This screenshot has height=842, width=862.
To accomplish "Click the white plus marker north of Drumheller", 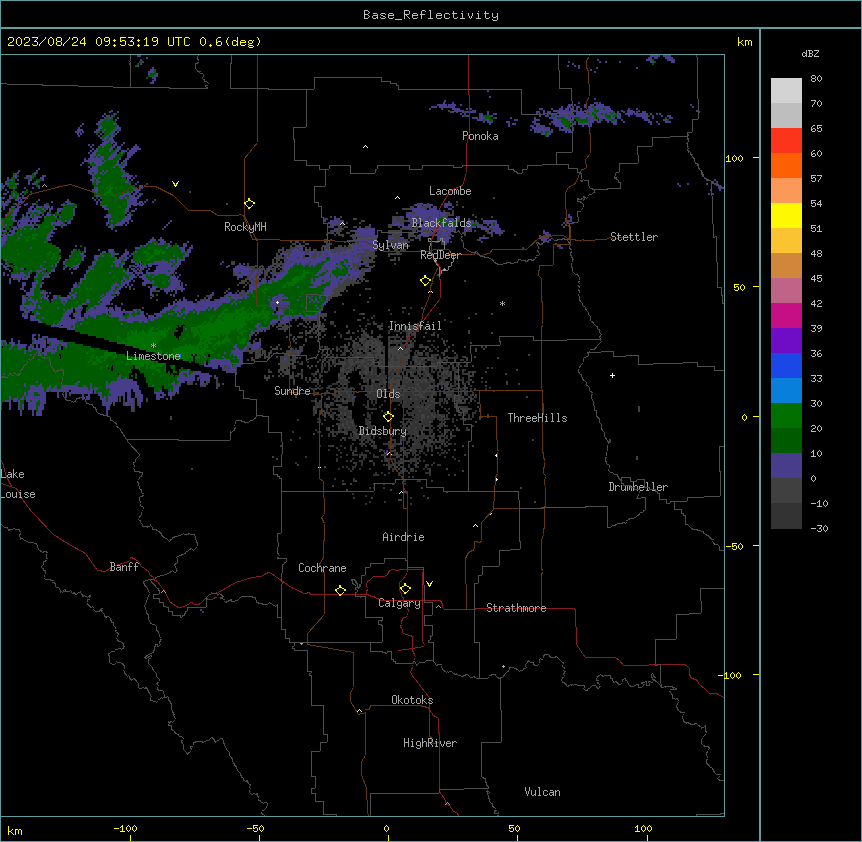I will (612, 375).
